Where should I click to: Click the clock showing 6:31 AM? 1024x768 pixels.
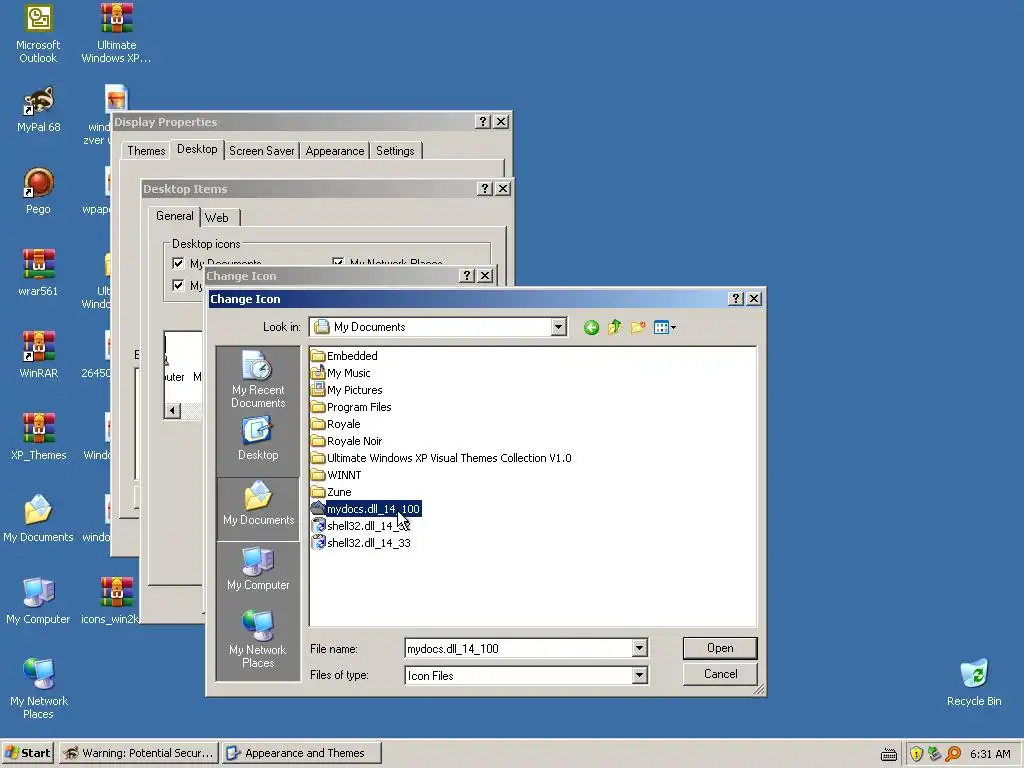click(x=990, y=754)
